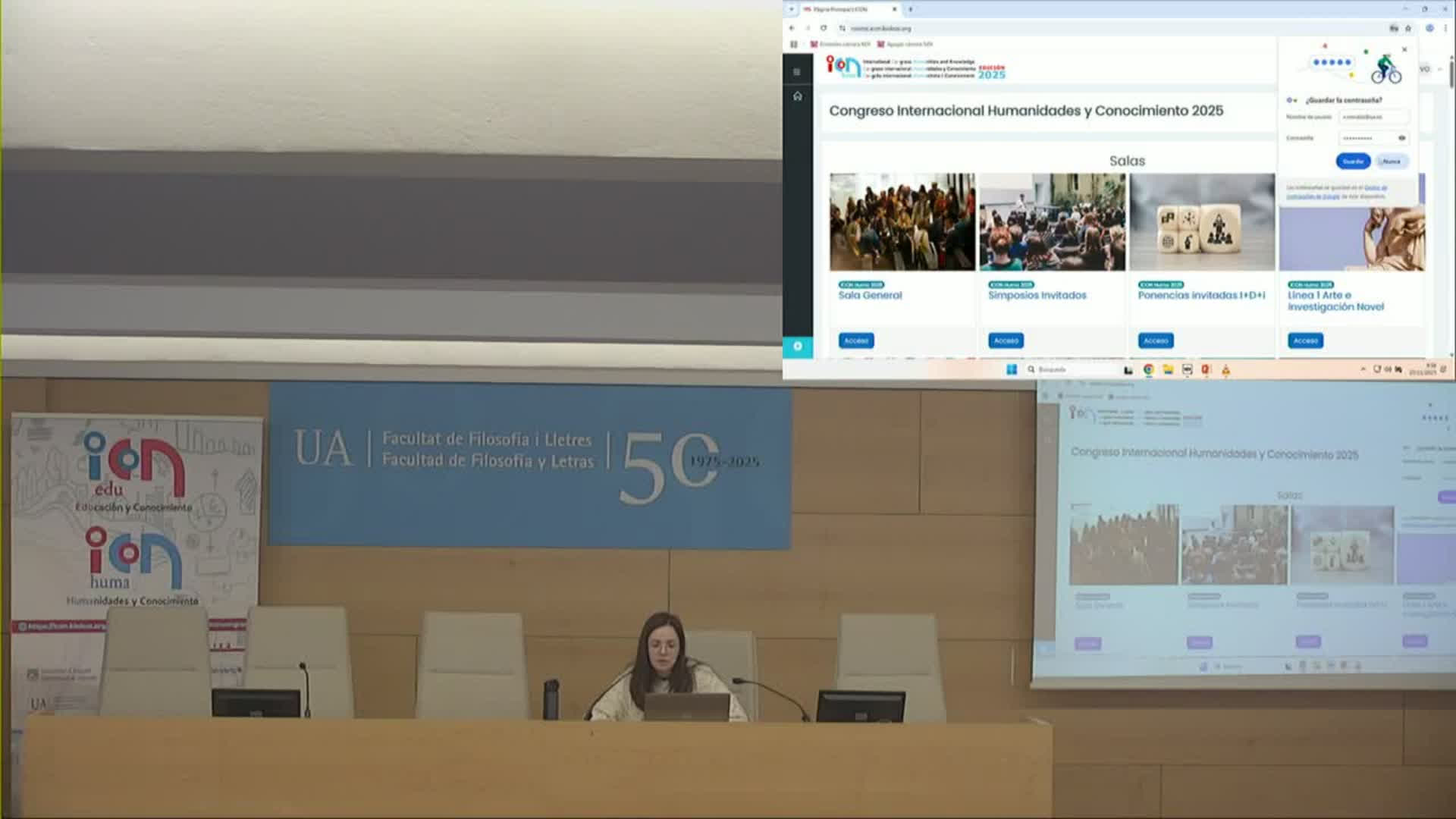Viewport: 1456px width, 819px height.
Task: Click the Ponencias invitadas I+D+i title
Action: pos(1201,295)
